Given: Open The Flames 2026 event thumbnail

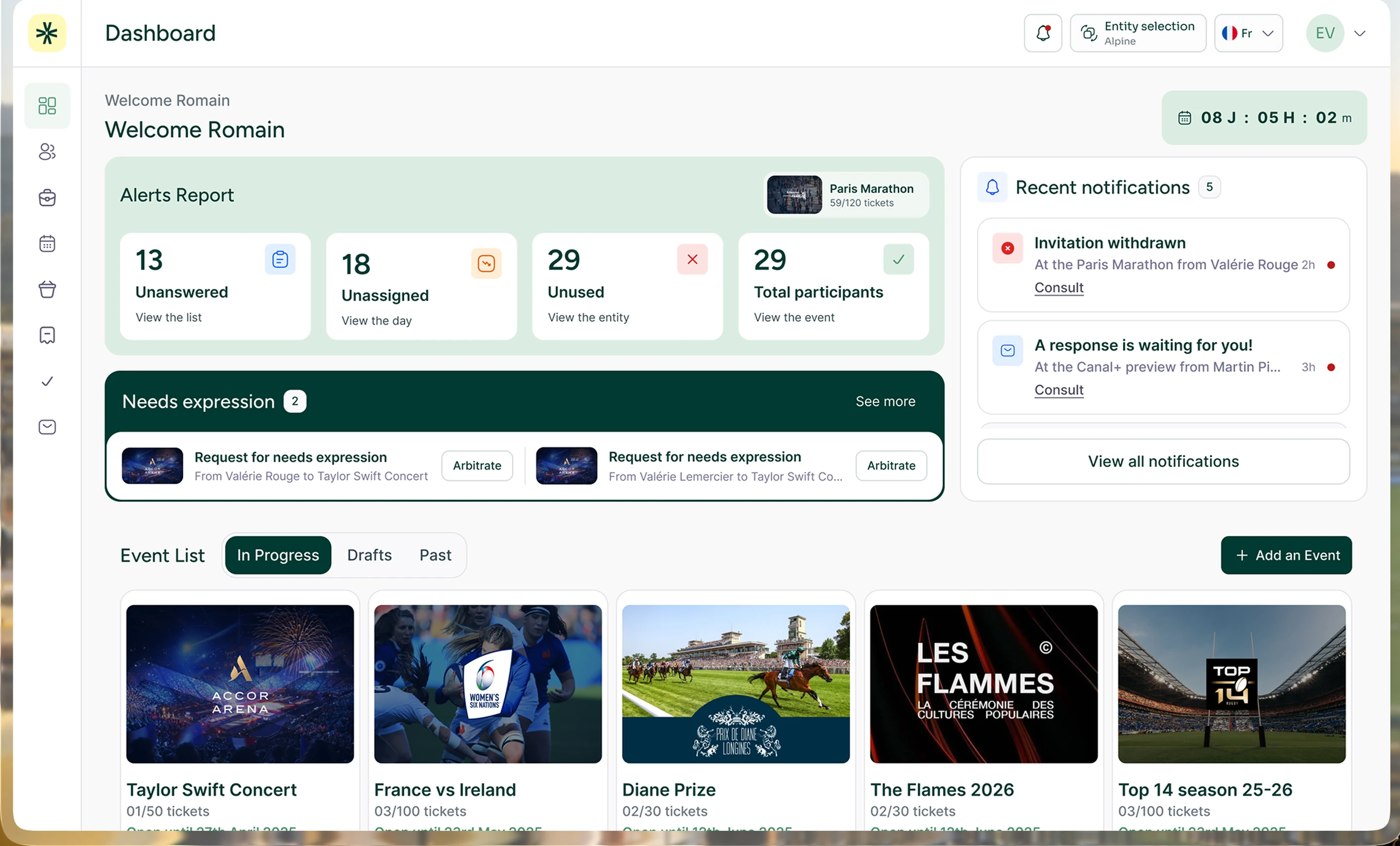Looking at the screenshot, I should tap(983, 684).
